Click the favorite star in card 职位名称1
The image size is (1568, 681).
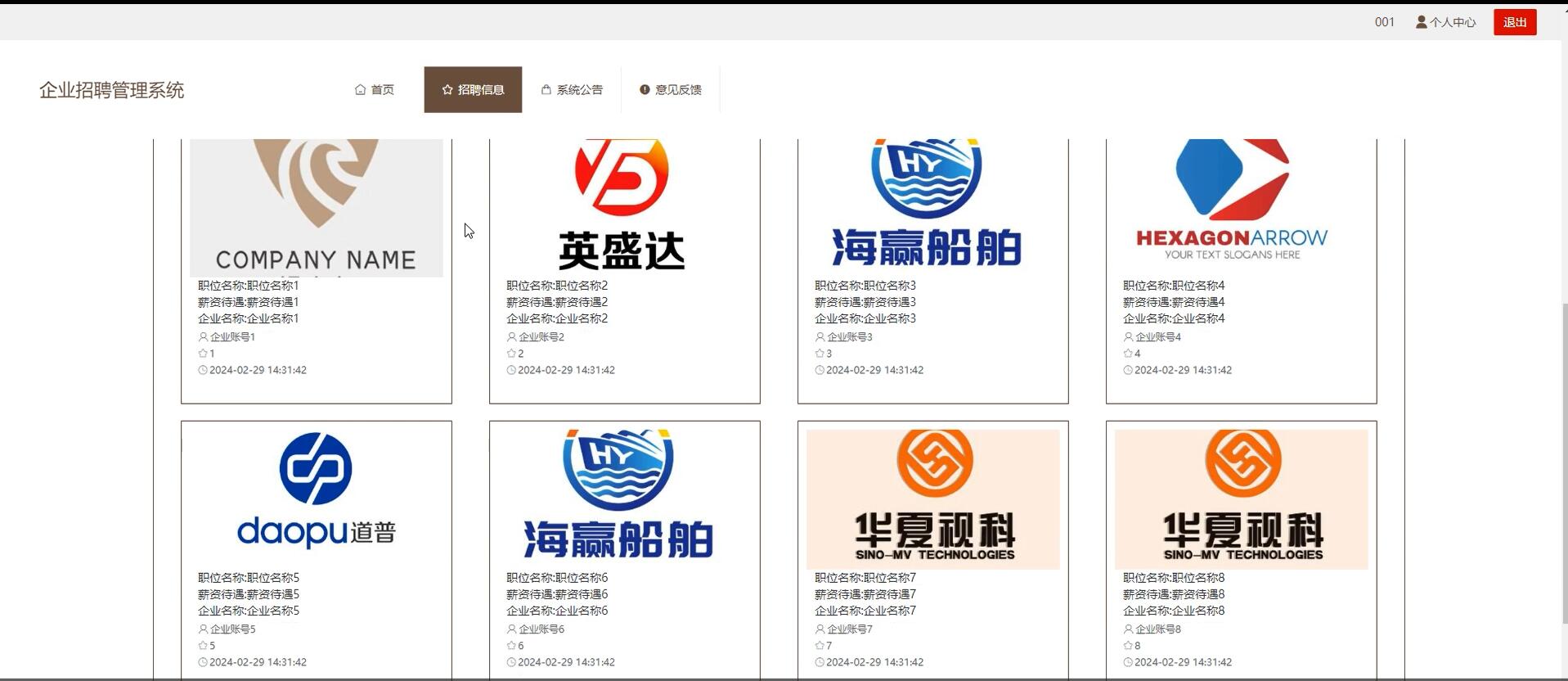[x=203, y=354]
